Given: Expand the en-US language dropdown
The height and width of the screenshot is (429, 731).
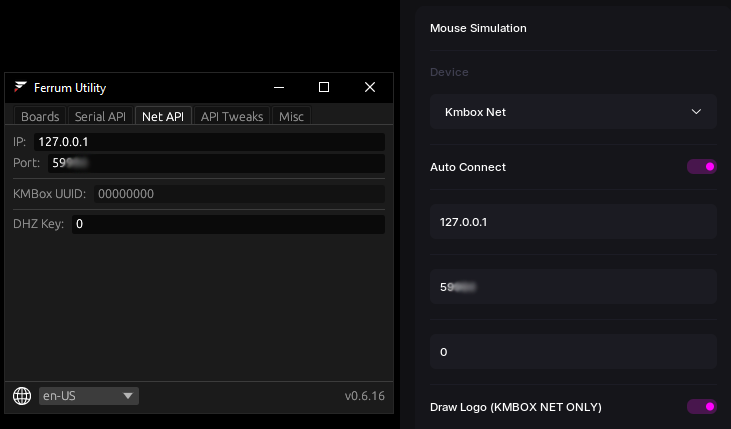Looking at the screenshot, I should [88, 396].
